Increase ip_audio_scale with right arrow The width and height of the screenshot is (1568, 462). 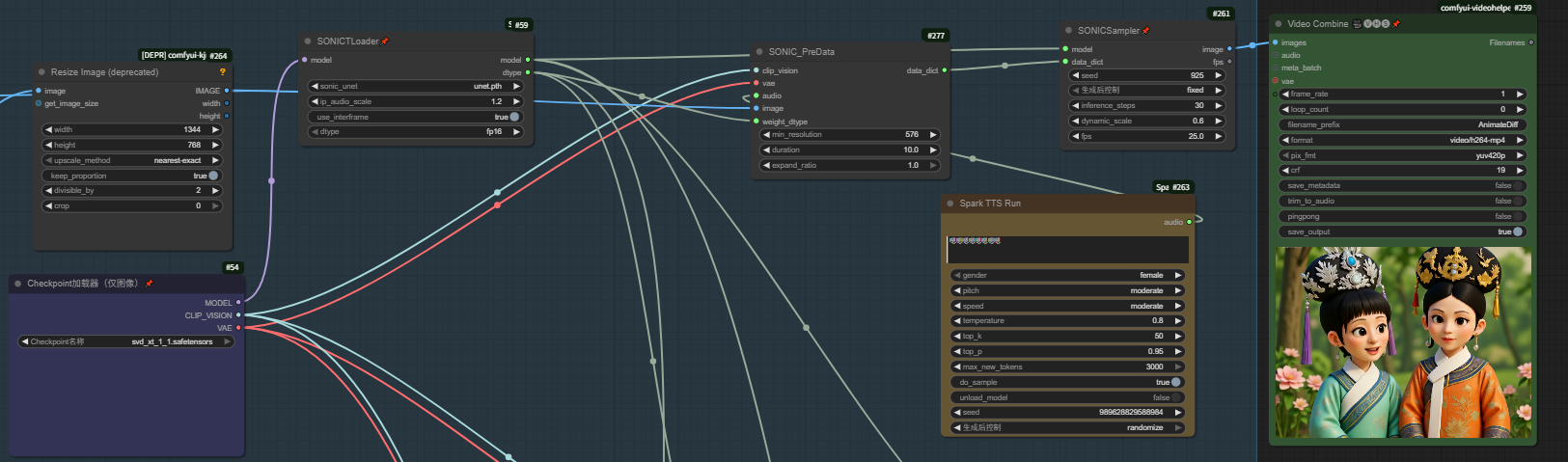point(516,101)
